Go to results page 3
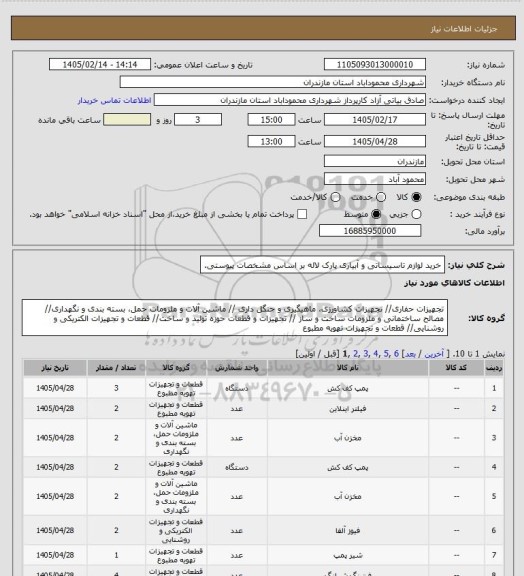 pyautogui.click(x=366, y=354)
